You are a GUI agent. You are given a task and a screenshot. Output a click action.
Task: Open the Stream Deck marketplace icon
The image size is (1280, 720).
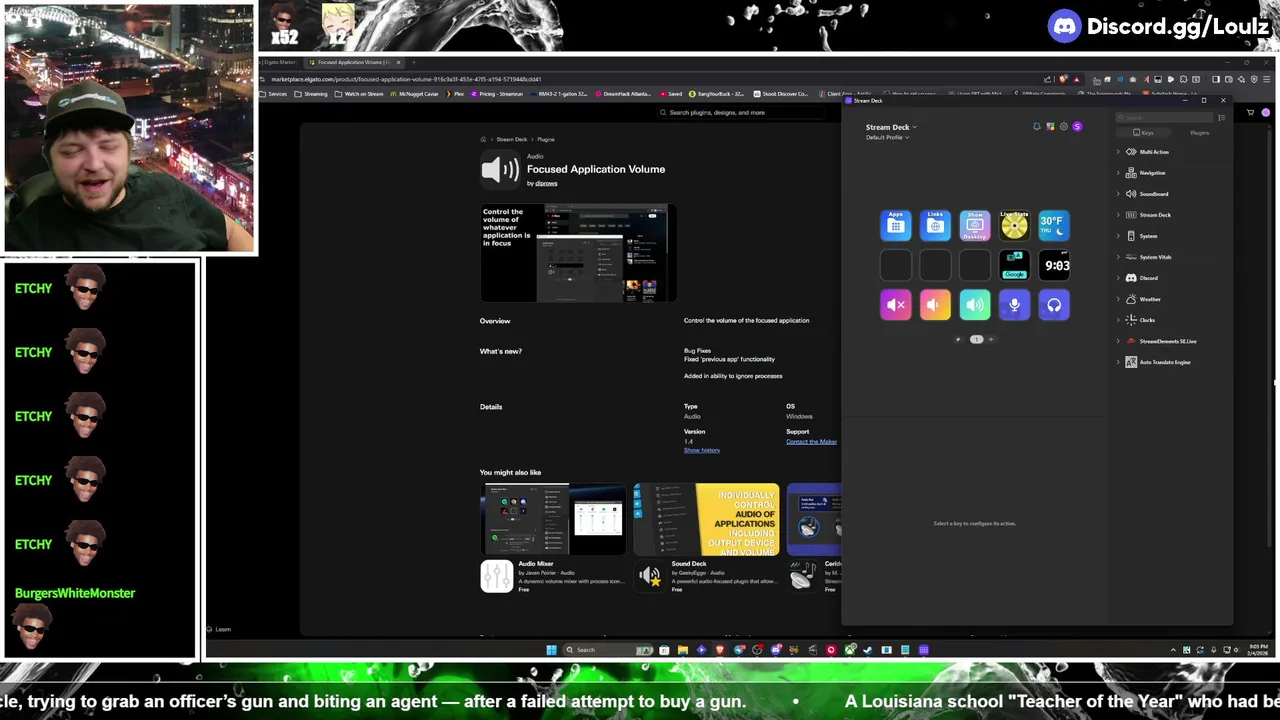click(1050, 126)
